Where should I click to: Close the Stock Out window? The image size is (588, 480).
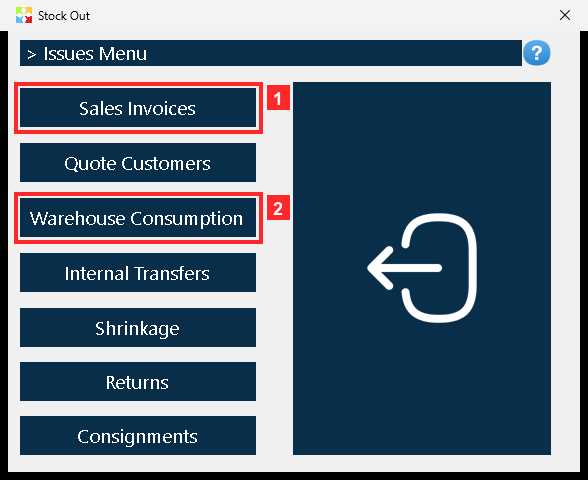tap(565, 15)
